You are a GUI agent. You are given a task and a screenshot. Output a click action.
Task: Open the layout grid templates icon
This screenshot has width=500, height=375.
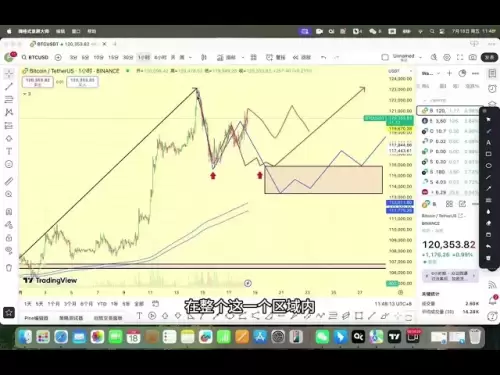point(253,57)
